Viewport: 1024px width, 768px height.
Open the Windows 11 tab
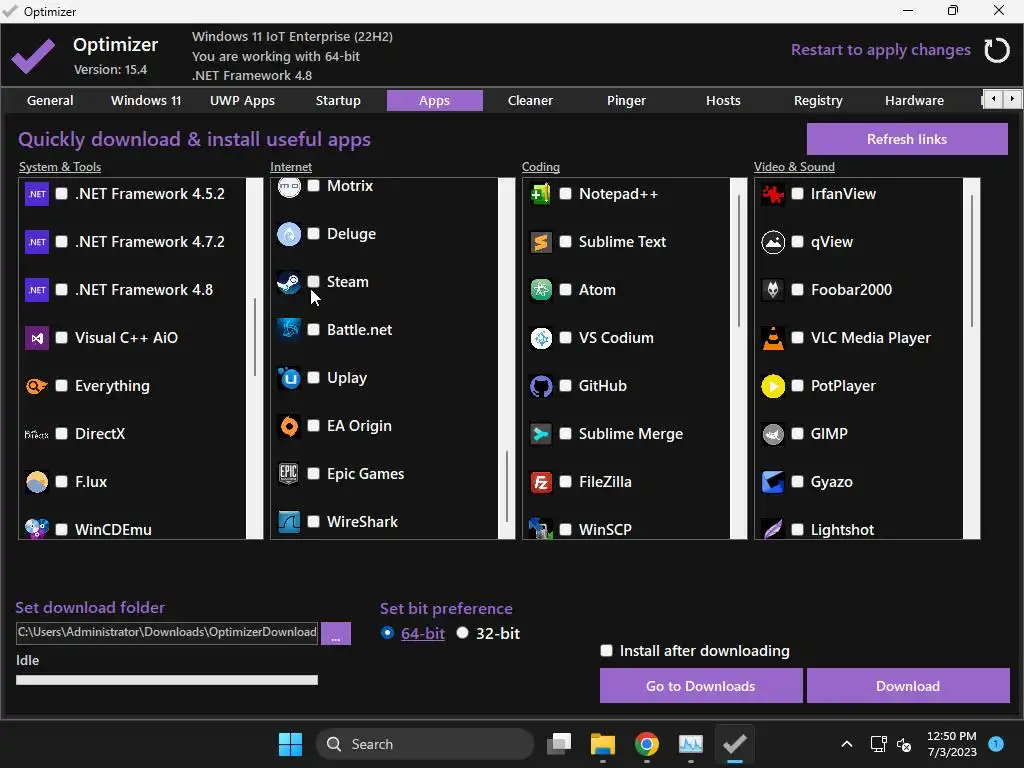pyautogui.click(x=146, y=101)
